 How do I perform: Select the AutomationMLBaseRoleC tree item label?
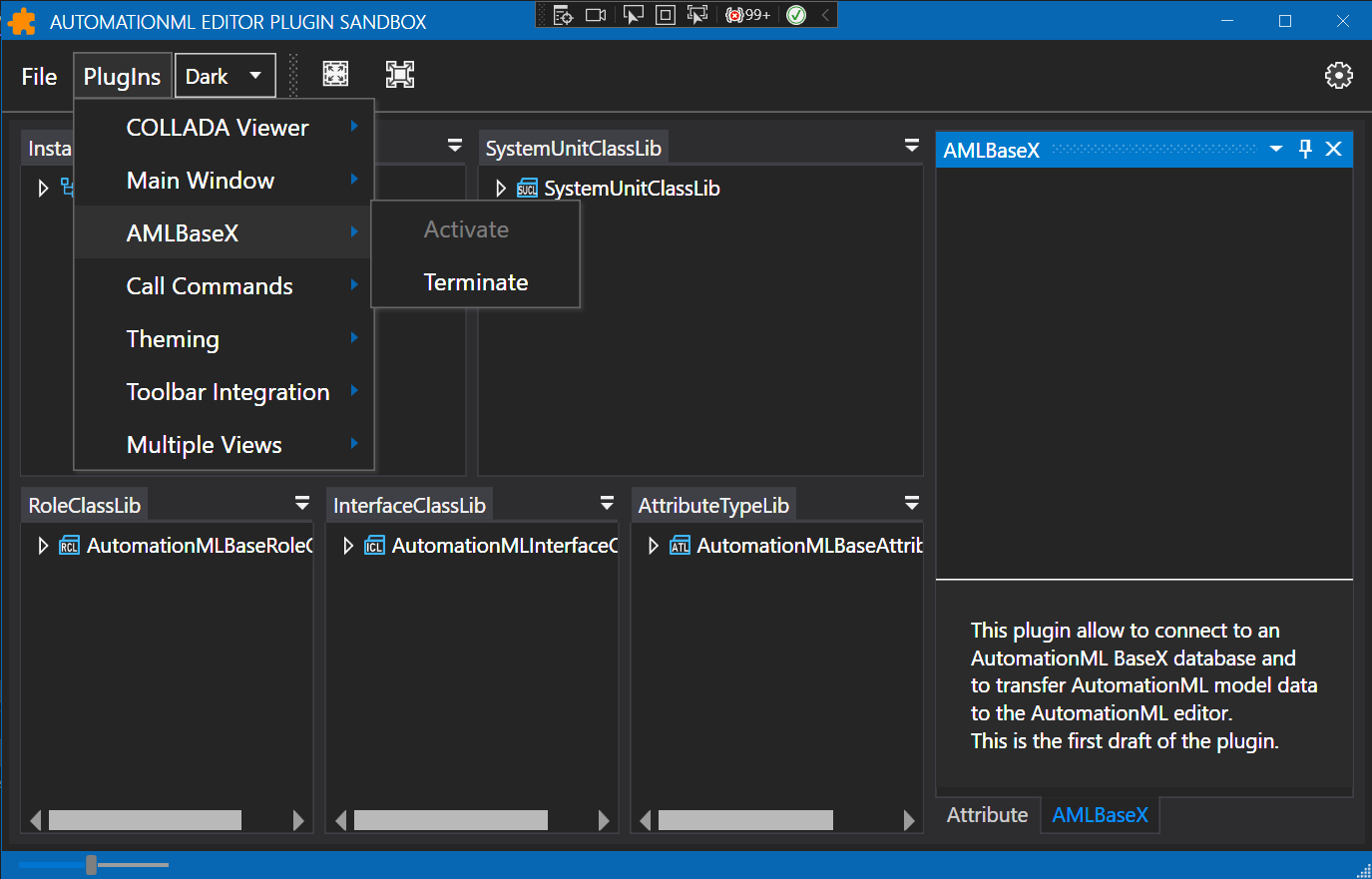tap(200, 546)
